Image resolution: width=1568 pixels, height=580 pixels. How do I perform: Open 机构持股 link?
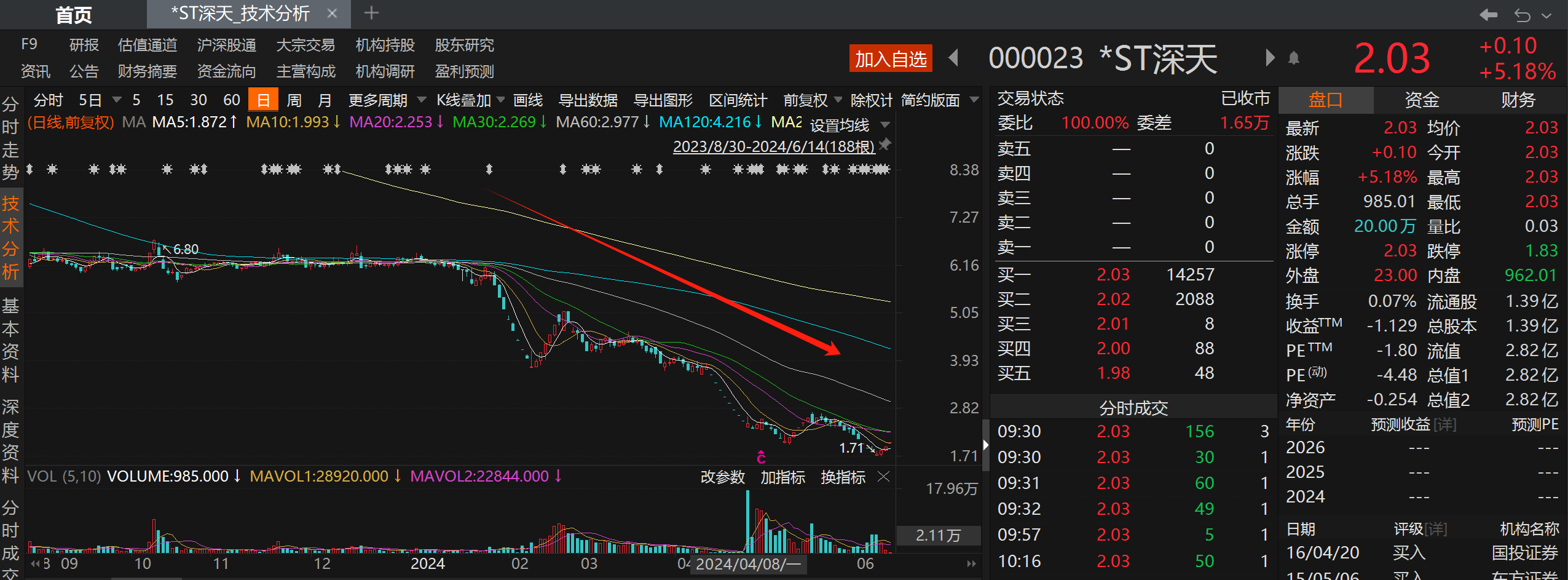point(385,45)
